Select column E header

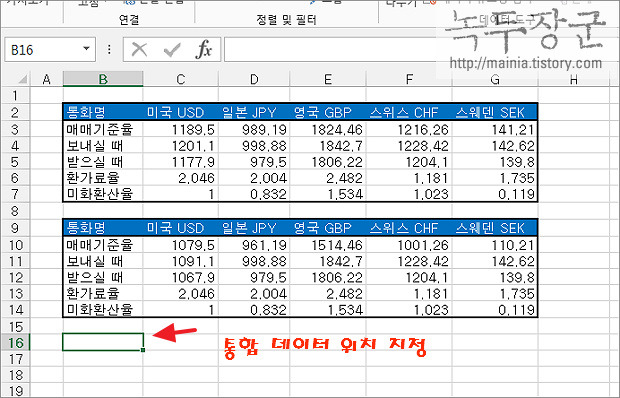click(327, 79)
